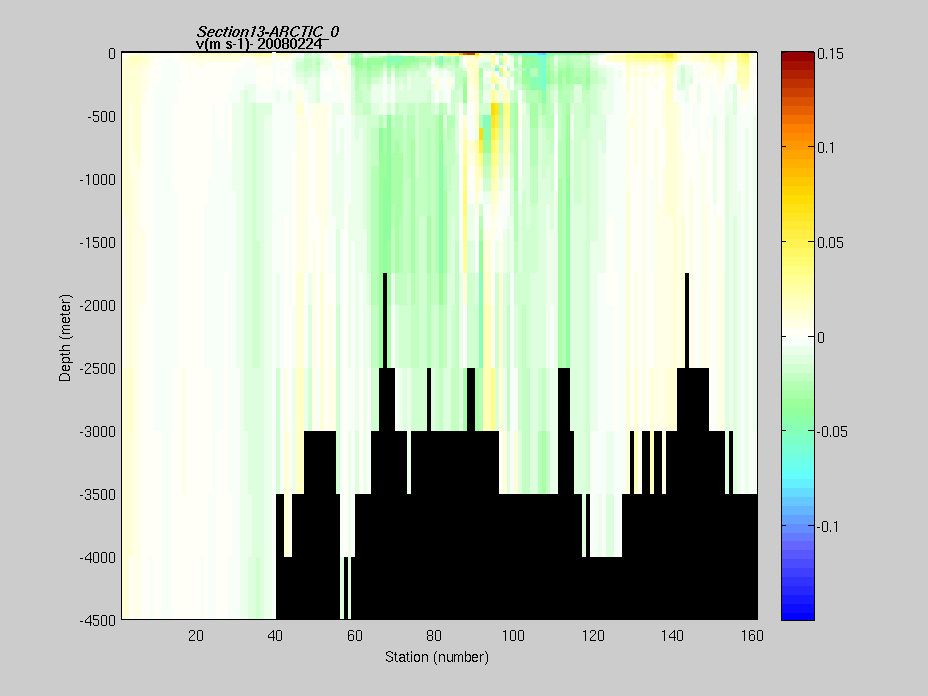Click the x-axis tick label '40'
Viewport: 928px width, 696px height.
tap(275, 636)
